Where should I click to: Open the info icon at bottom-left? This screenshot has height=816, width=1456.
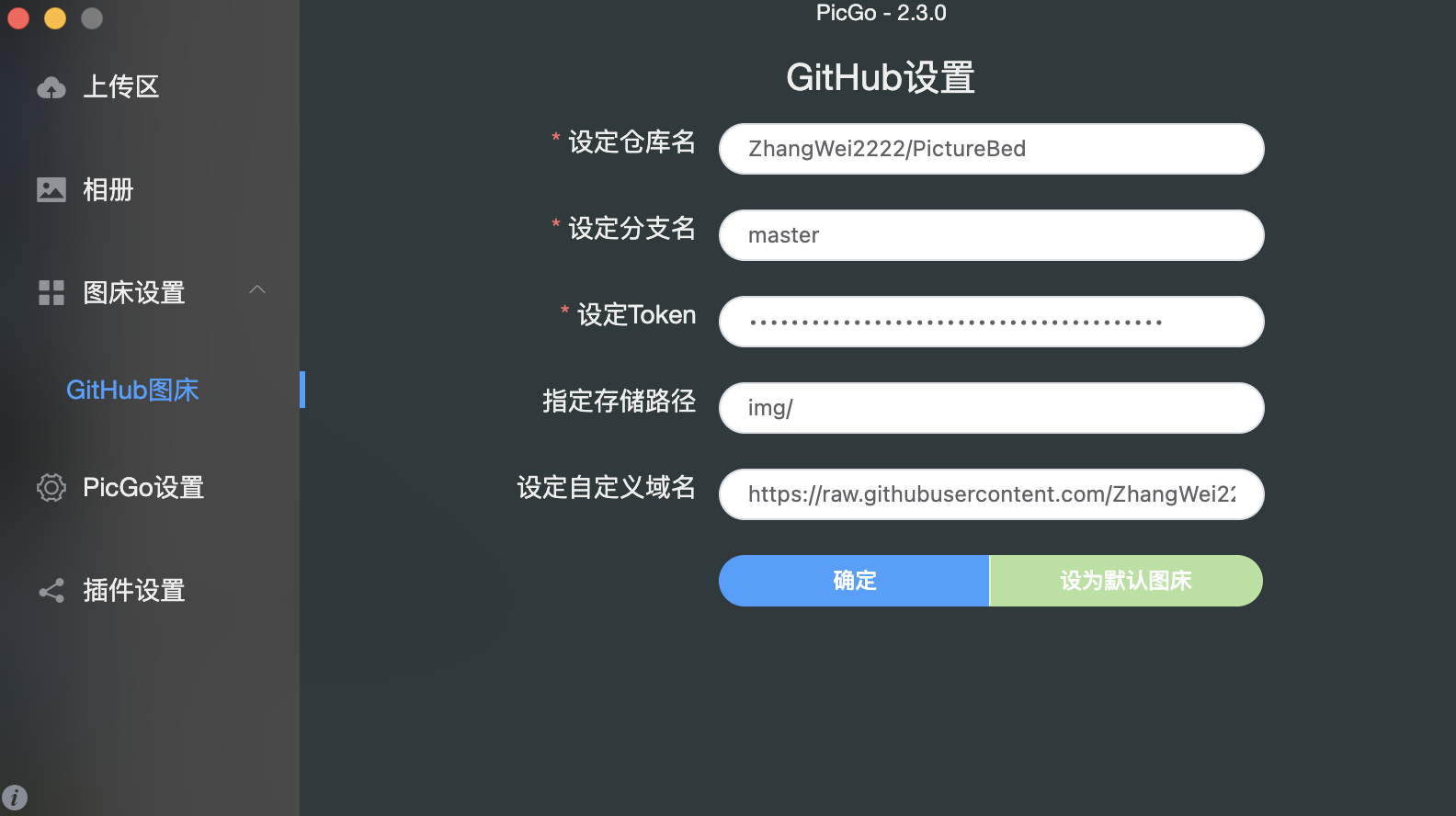pyautogui.click(x=15, y=797)
